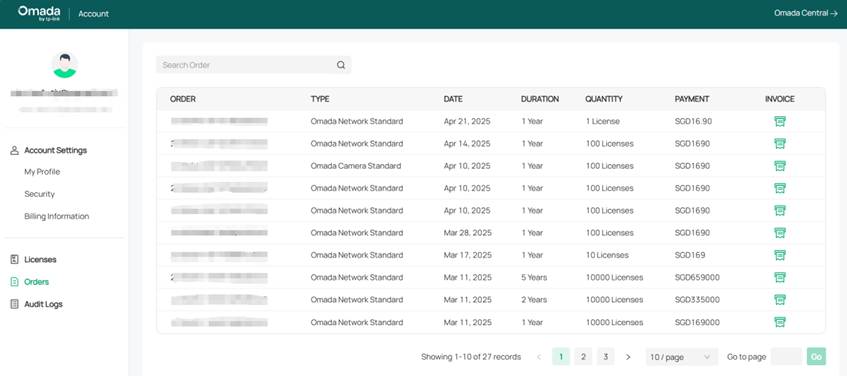Go to next page arrow
Viewport: 847px width, 376px height.
[x=628, y=357]
